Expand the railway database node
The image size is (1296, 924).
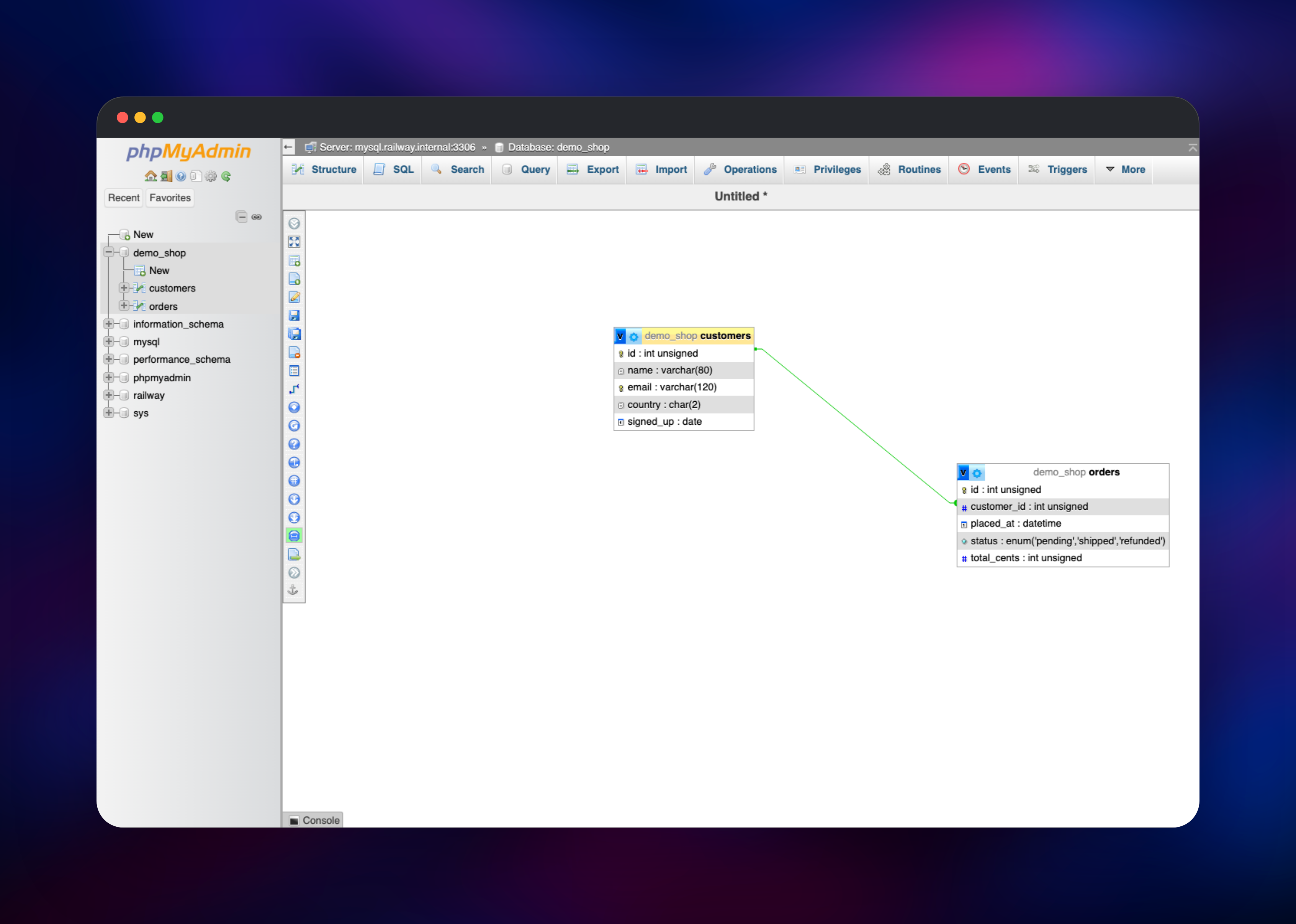[x=109, y=395]
